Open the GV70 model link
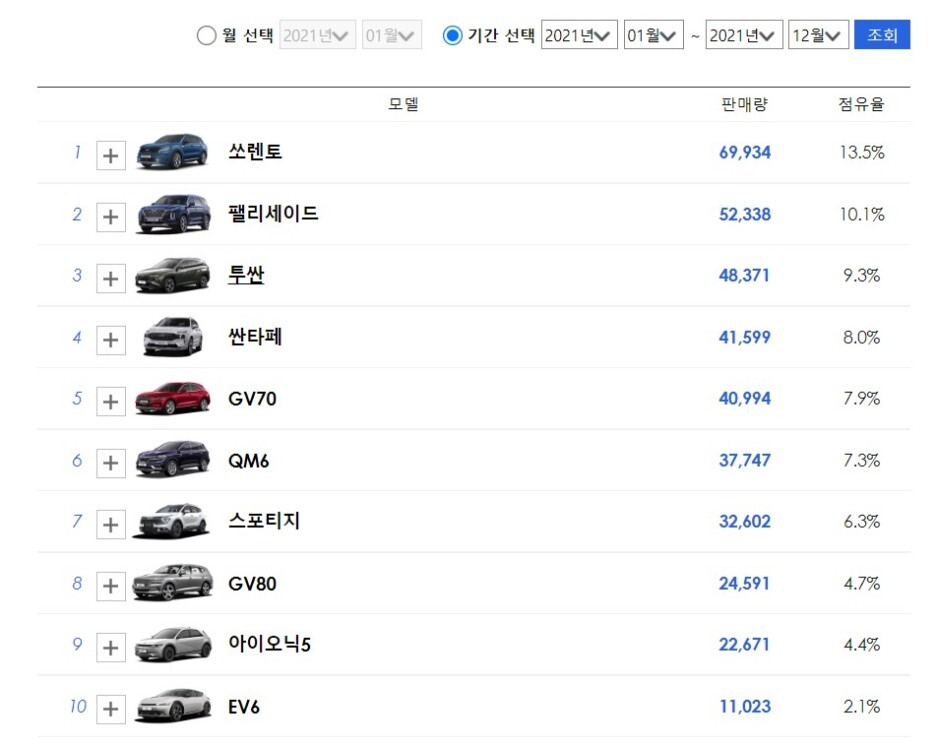936x745 pixels. click(x=252, y=398)
